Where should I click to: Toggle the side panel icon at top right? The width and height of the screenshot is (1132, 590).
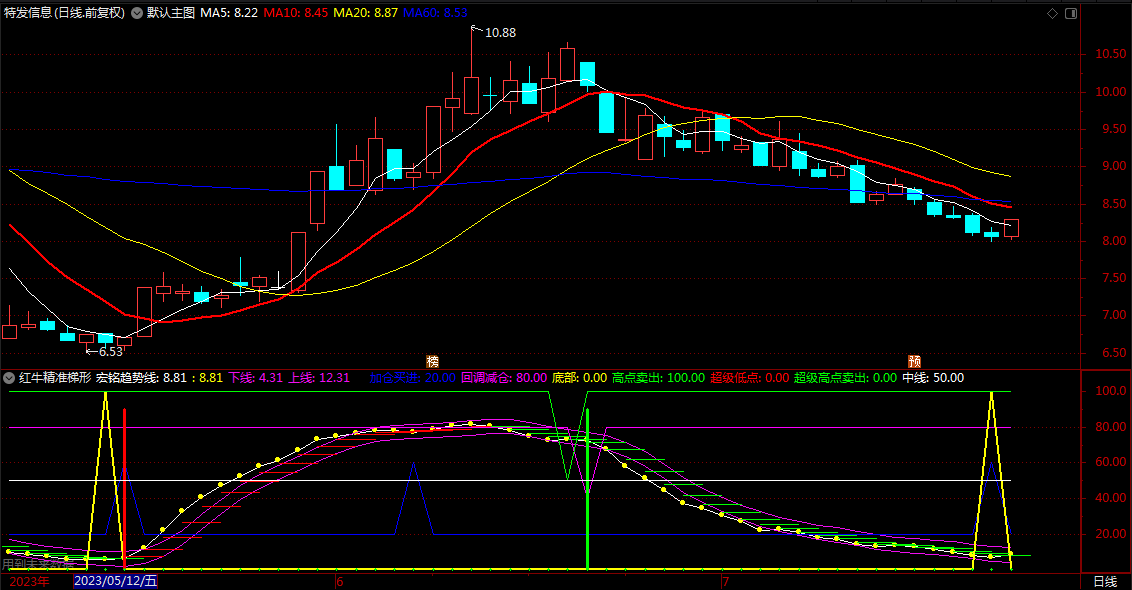click(x=1071, y=13)
